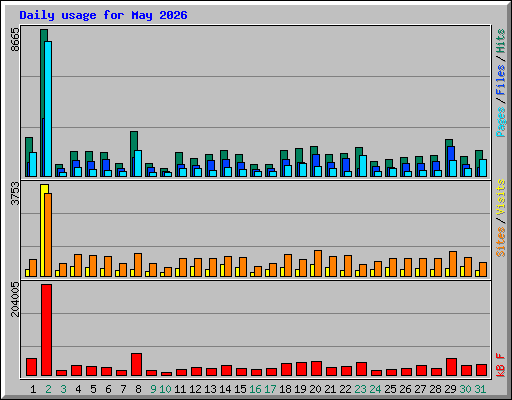Image resolution: width=512 pixels, height=400 pixels.
Task: Click day 18 on the x-axis
Action: 285,389
